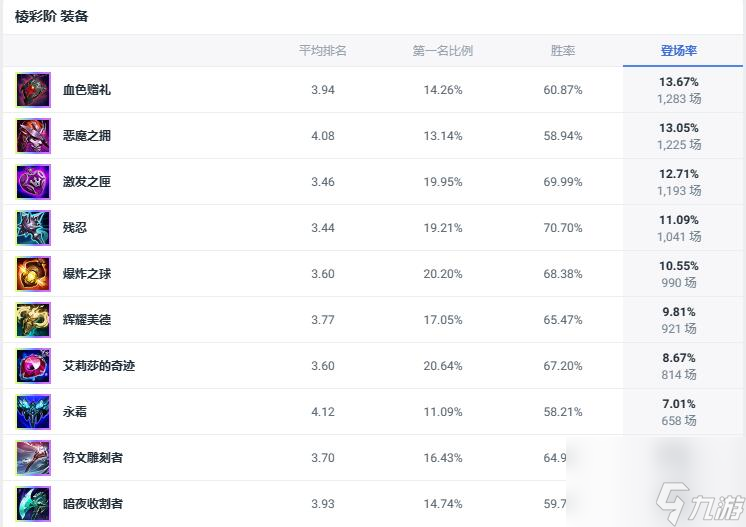Sort by 第一名比例 column header
Screen dimensions: 746x527
pos(442,50)
